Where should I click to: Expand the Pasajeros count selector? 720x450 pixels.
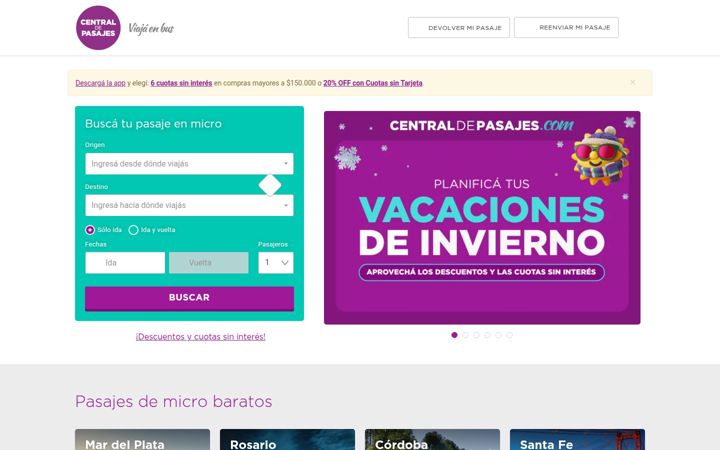(276, 263)
